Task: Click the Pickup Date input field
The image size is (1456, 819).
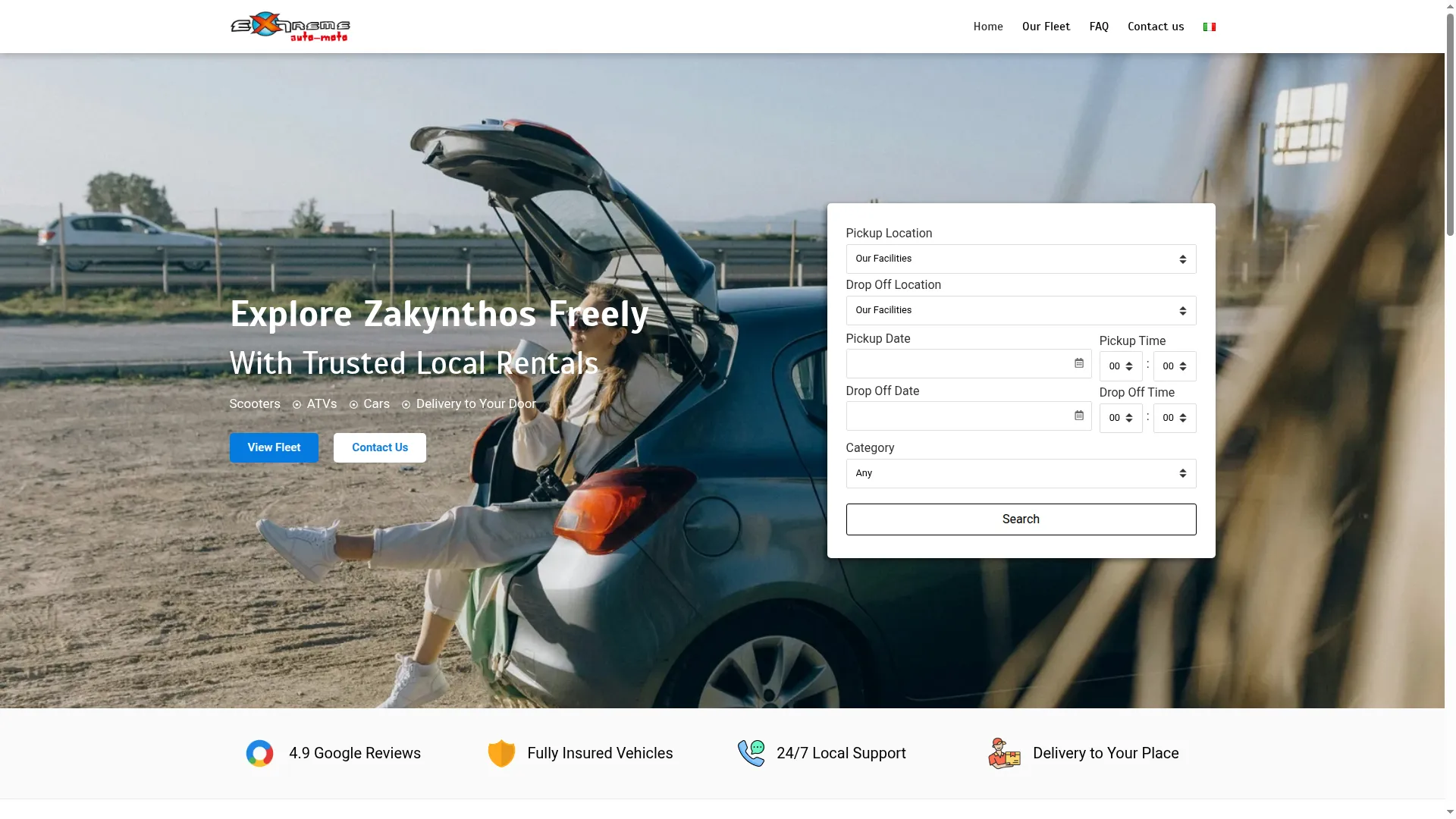Action: 968,363
